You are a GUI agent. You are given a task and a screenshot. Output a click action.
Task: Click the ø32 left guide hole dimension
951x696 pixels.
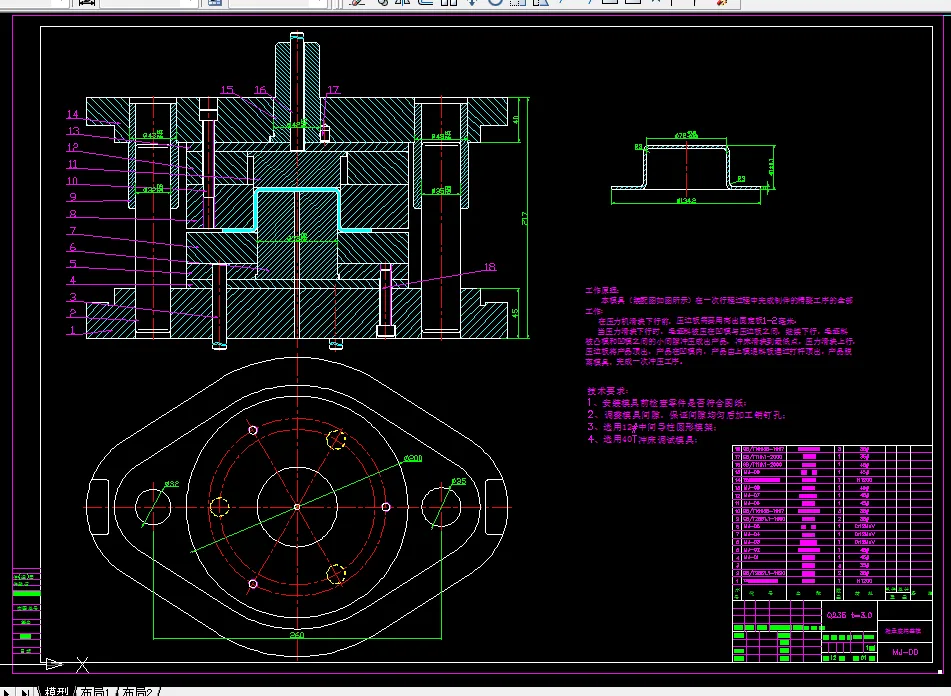[x=172, y=484]
